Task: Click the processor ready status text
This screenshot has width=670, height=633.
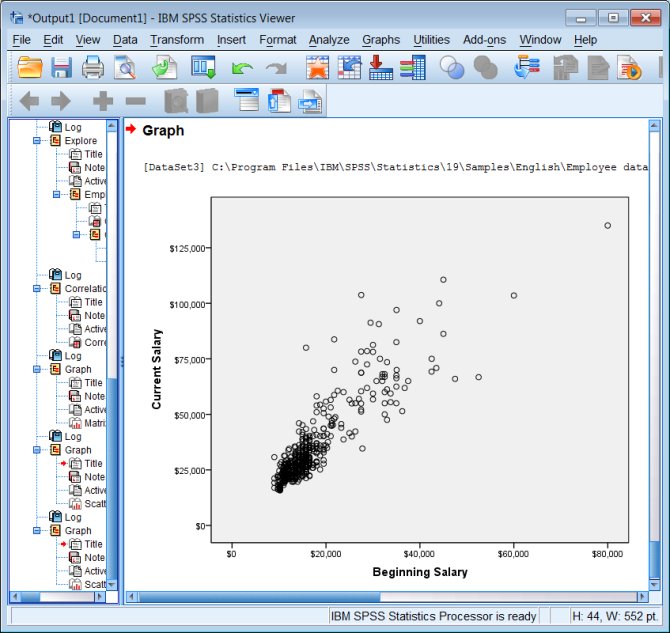Action: [433, 616]
